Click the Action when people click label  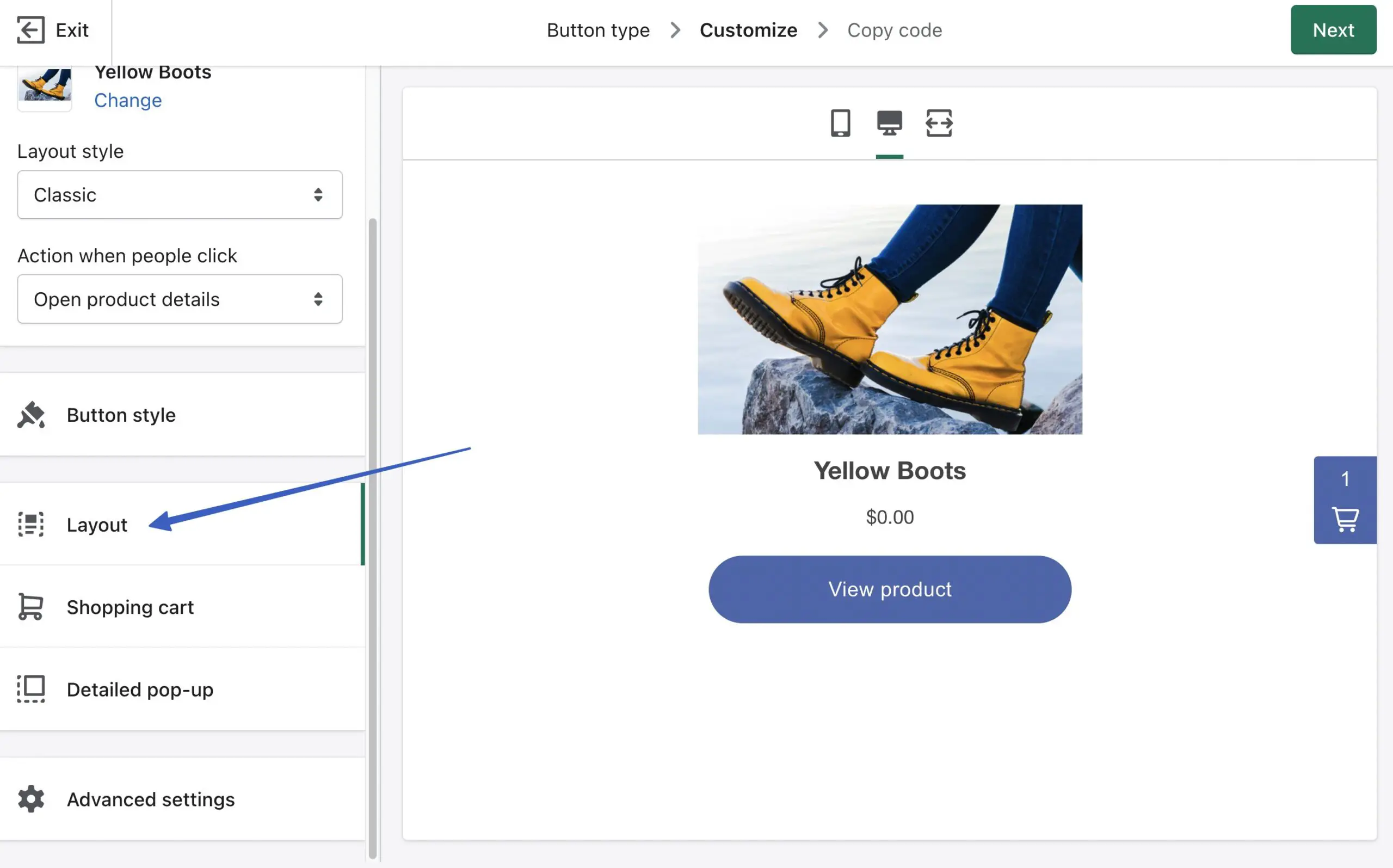(x=127, y=255)
